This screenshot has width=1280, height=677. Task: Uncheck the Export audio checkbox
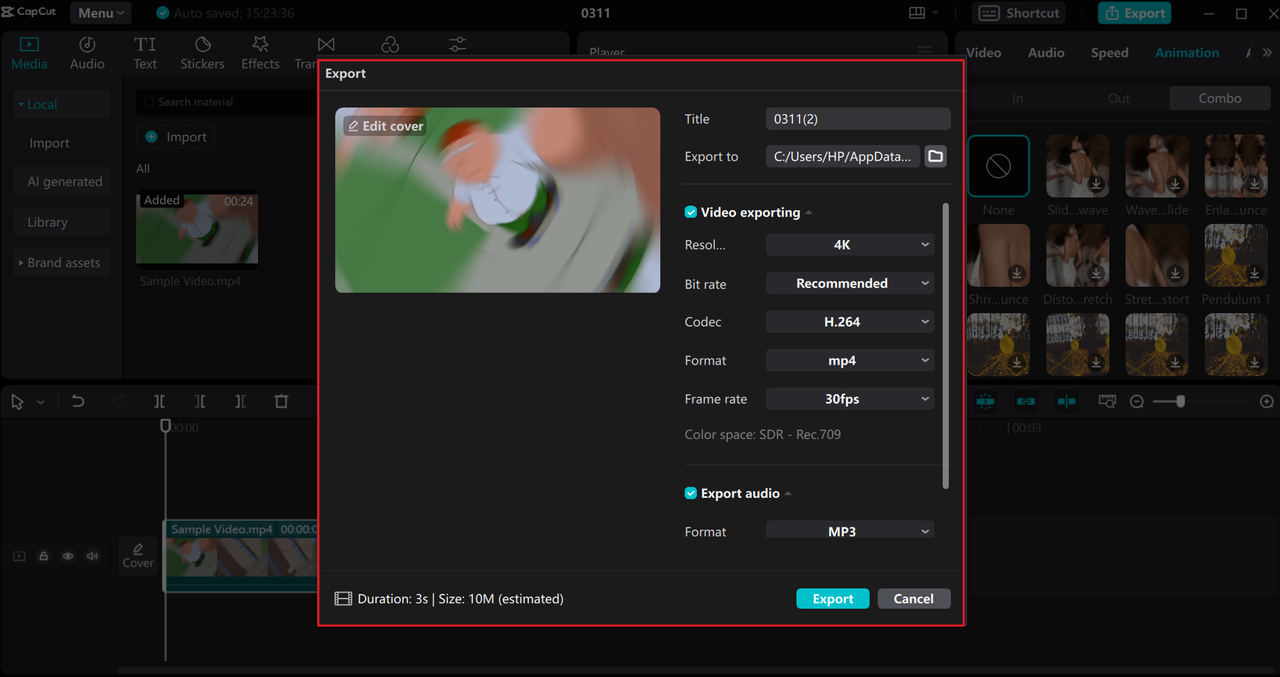coord(691,493)
